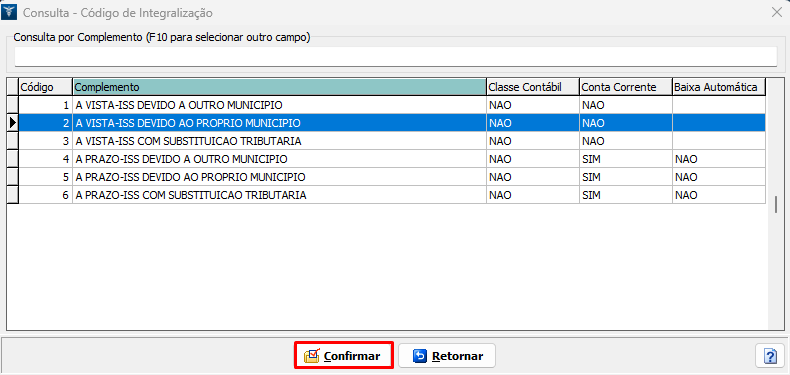Screen dimensions: 790x375
Task: Click the current row arrow indicator
Action: [x=13, y=122]
